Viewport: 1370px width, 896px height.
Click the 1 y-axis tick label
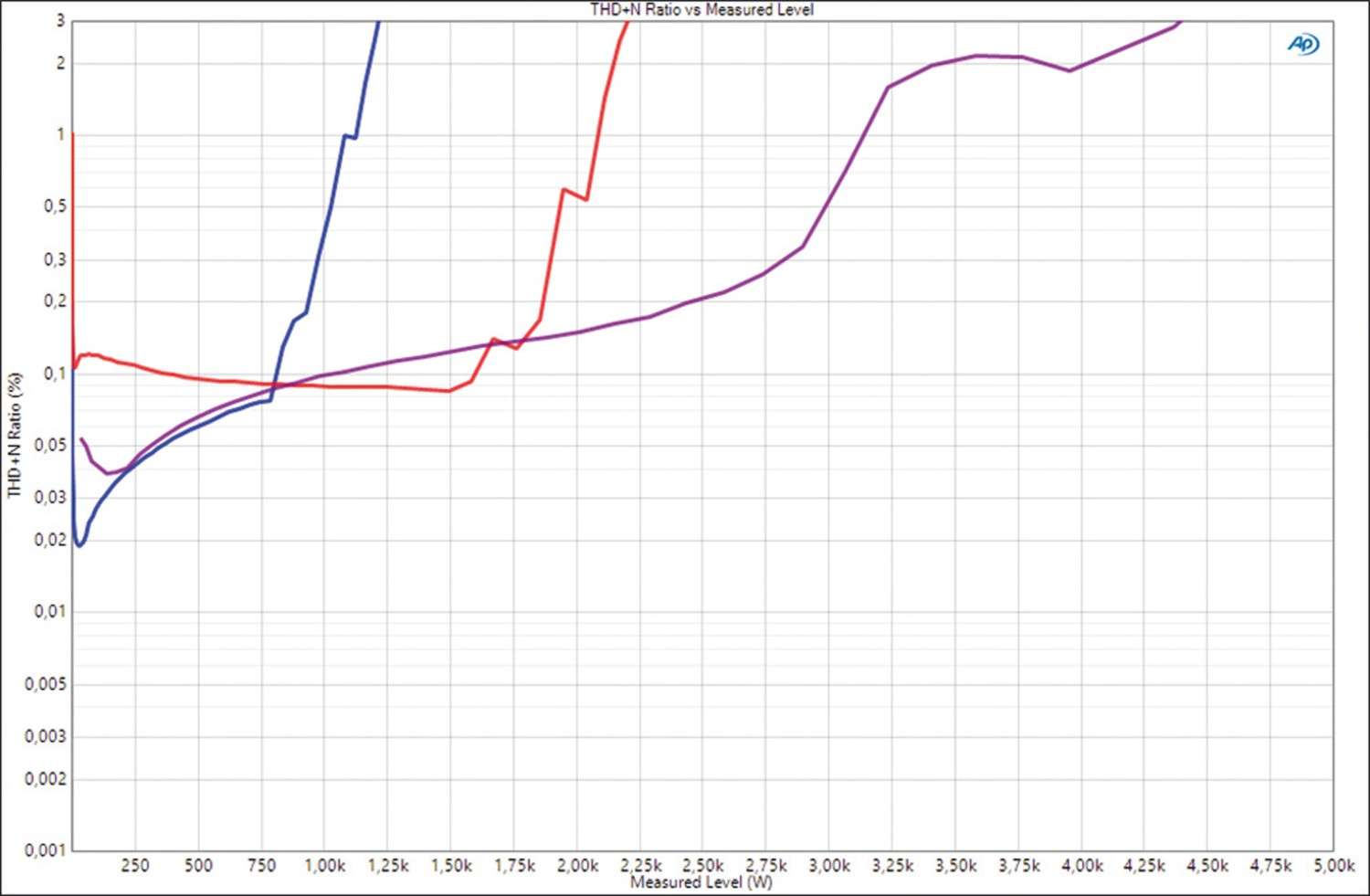60,134
